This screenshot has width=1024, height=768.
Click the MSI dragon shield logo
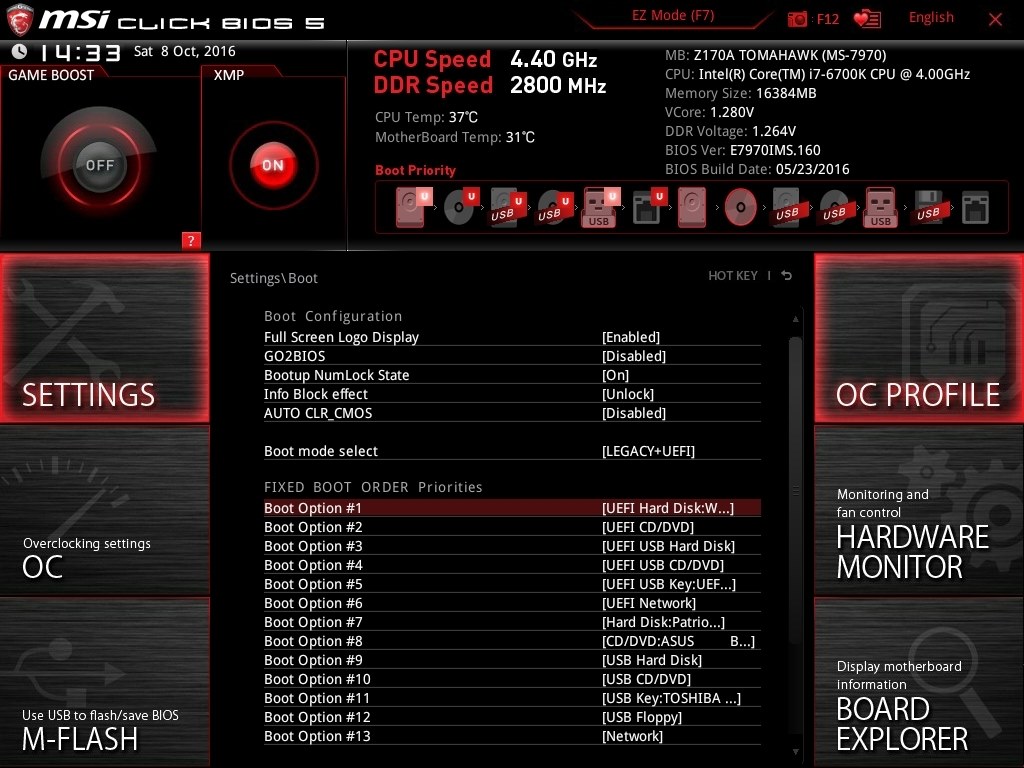coord(20,20)
